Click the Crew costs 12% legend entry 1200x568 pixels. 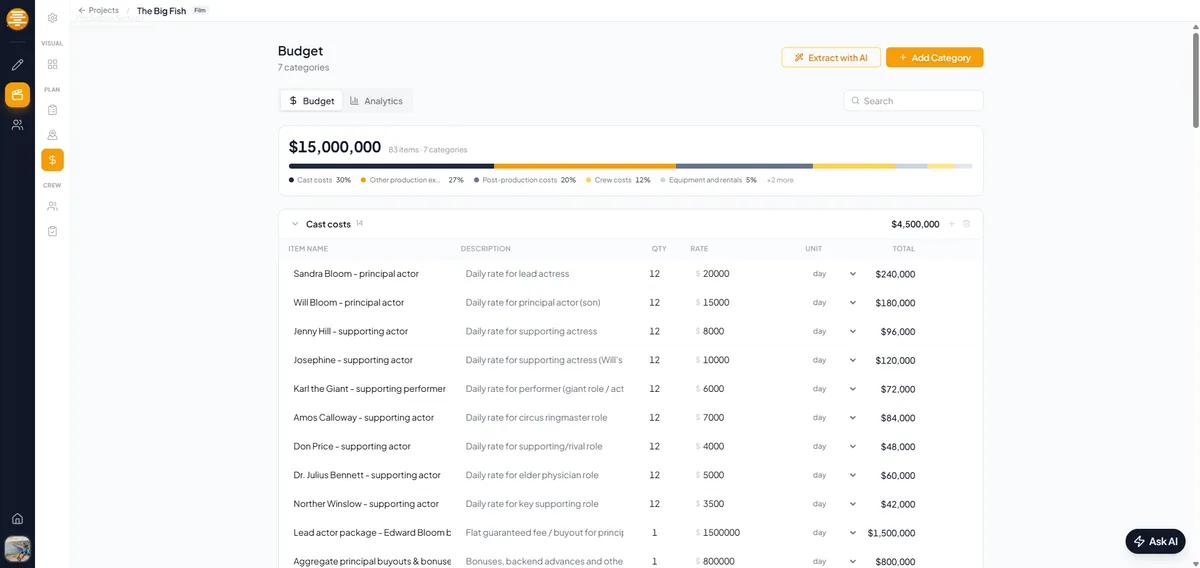tap(619, 180)
